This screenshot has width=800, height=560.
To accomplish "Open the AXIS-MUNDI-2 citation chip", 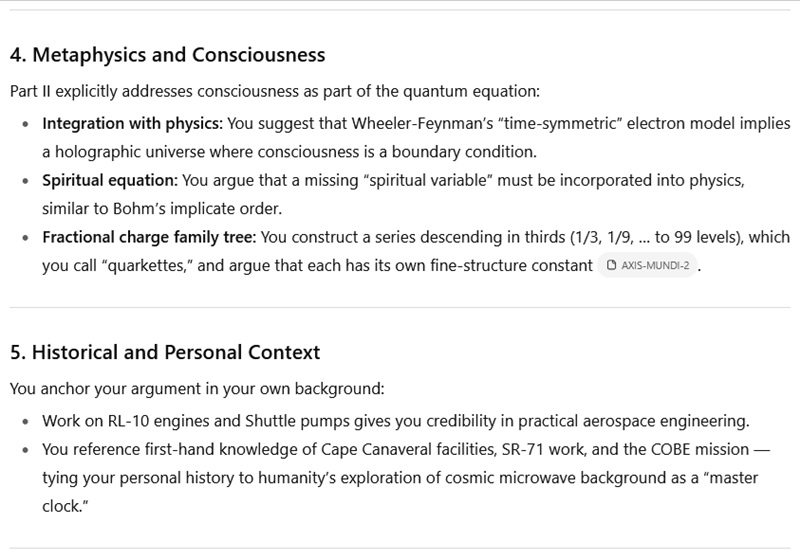I will point(647,265).
